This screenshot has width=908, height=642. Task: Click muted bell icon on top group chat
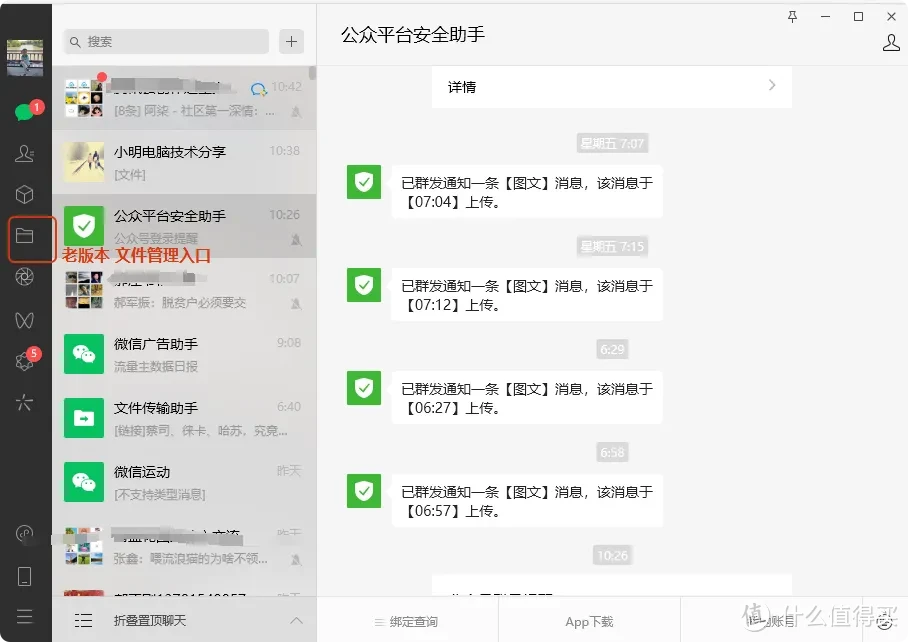coord(296,112)
